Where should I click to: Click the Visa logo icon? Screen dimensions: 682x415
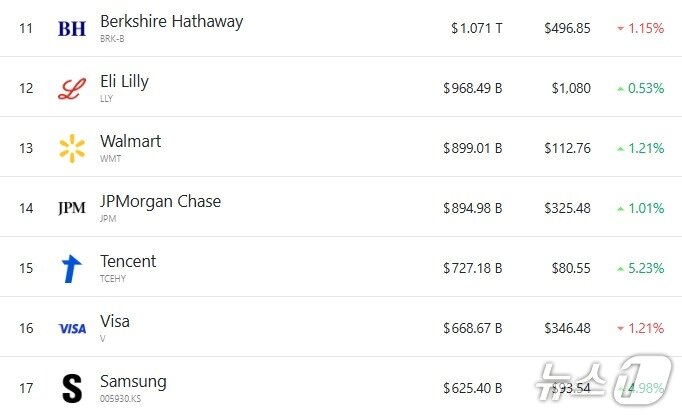[72, 328]
